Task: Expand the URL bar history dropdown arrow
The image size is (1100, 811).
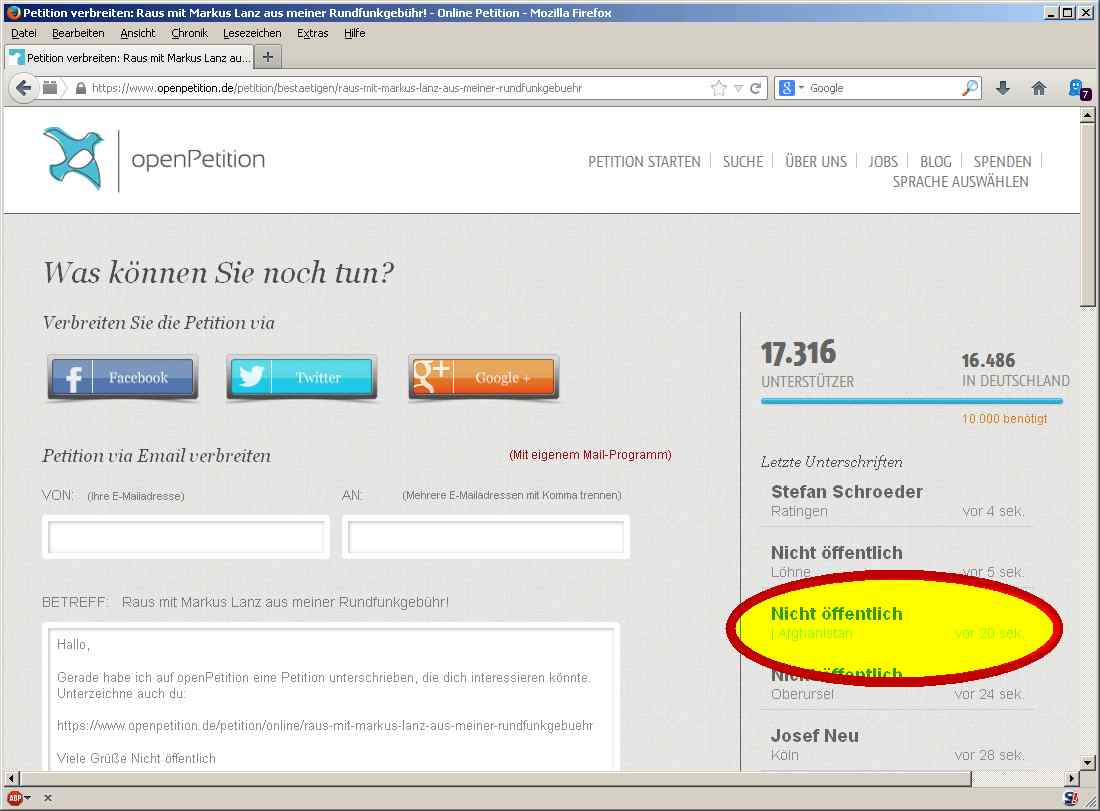Action: pos(738,88)
